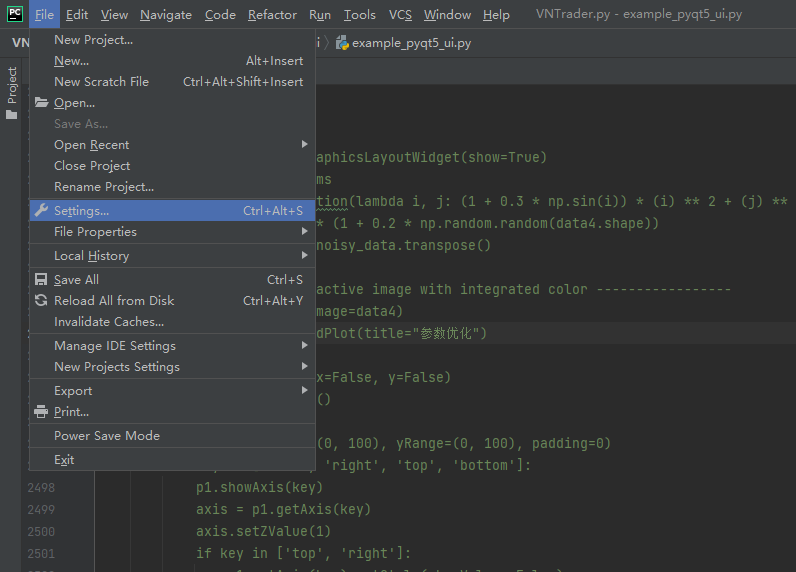Choose New Project from File menu

[93, 40]
